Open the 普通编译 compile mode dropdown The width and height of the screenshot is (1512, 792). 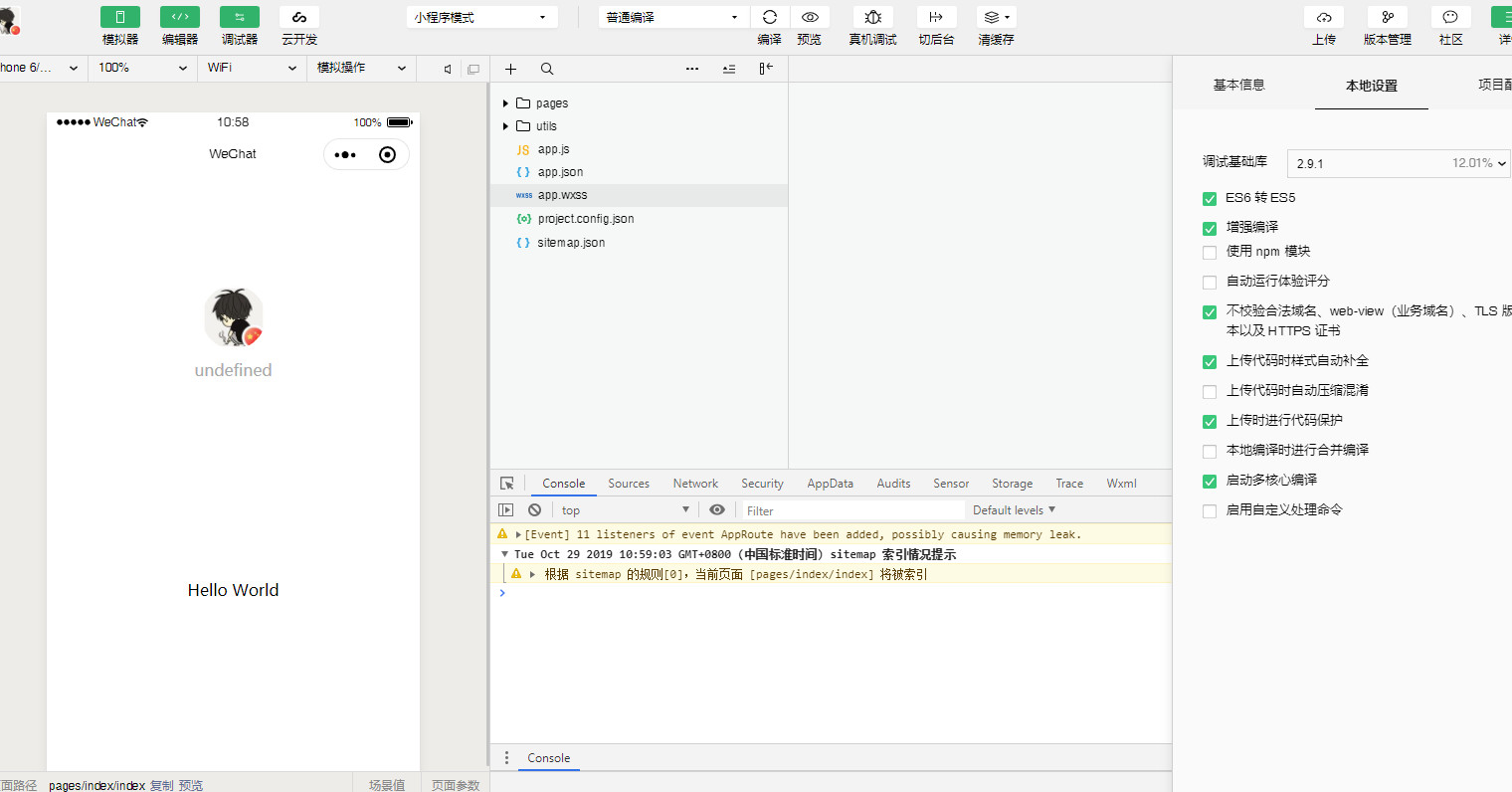[673, 17]
